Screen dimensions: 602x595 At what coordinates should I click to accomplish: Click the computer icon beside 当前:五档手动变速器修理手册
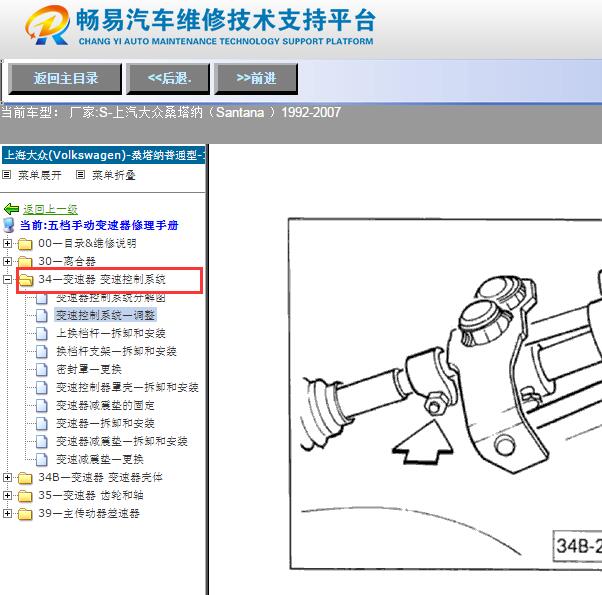(8, 225)
